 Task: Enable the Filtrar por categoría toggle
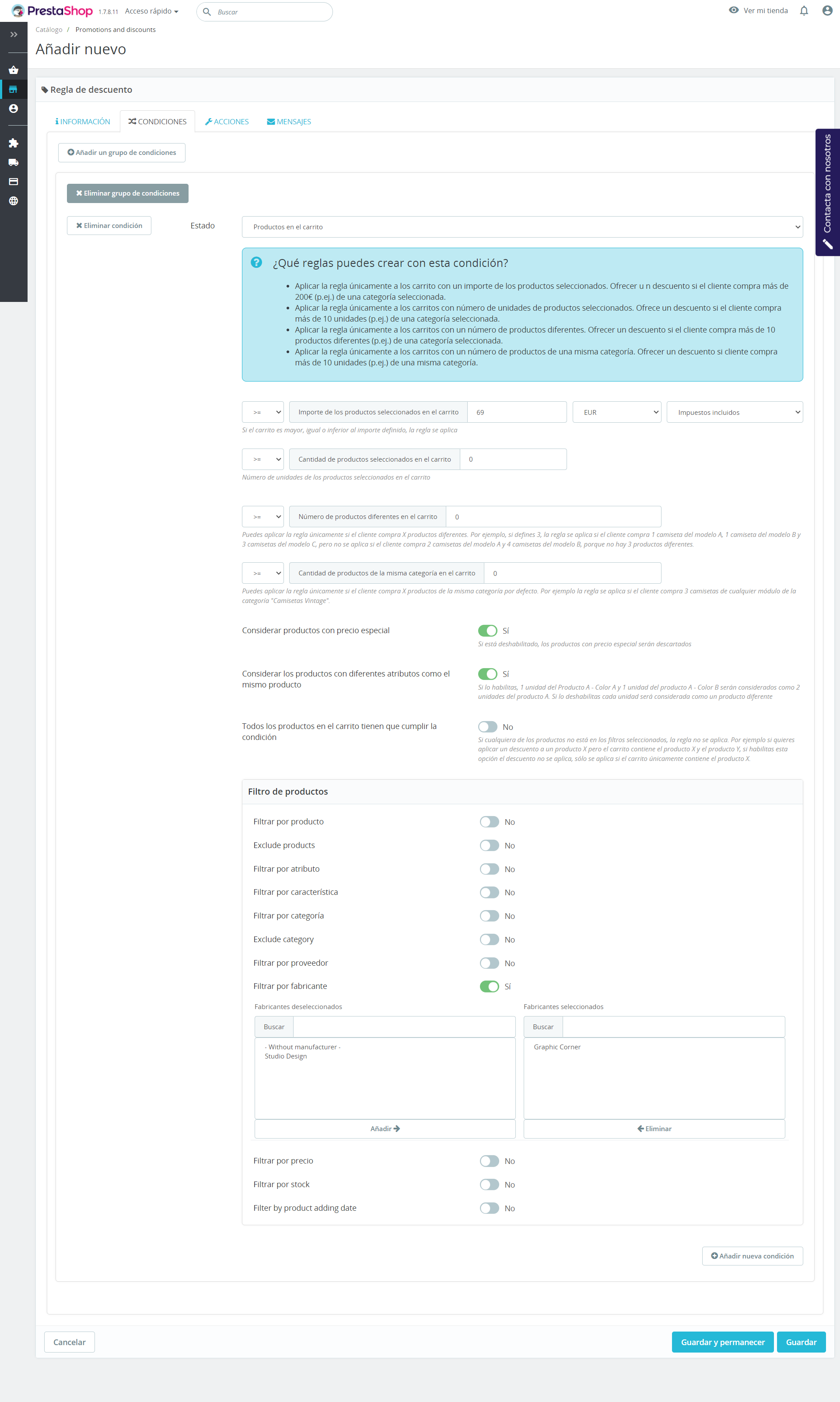pyautogui.click(x=489, y=916)
